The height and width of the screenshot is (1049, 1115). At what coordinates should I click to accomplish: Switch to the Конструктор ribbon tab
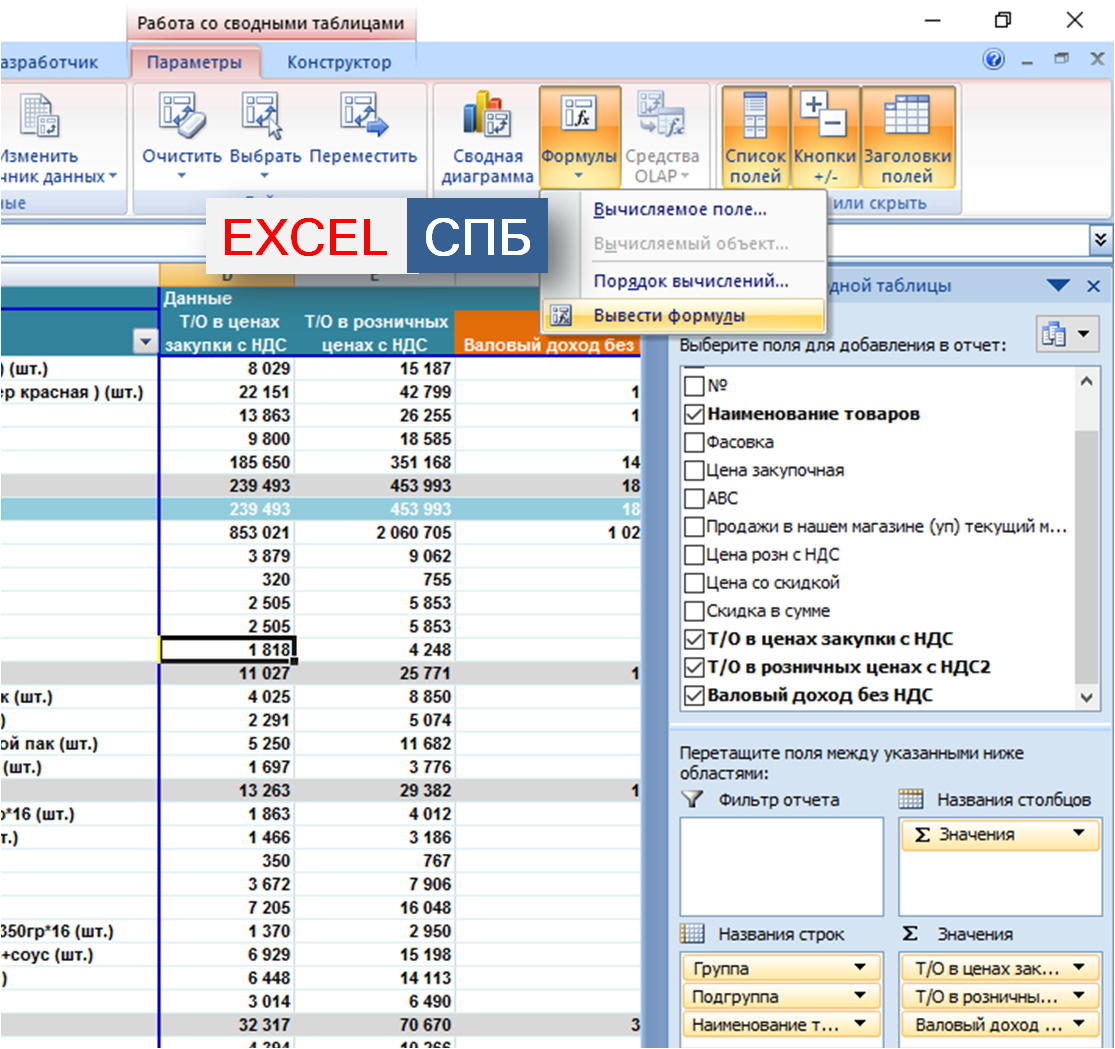tap(339, 63)
